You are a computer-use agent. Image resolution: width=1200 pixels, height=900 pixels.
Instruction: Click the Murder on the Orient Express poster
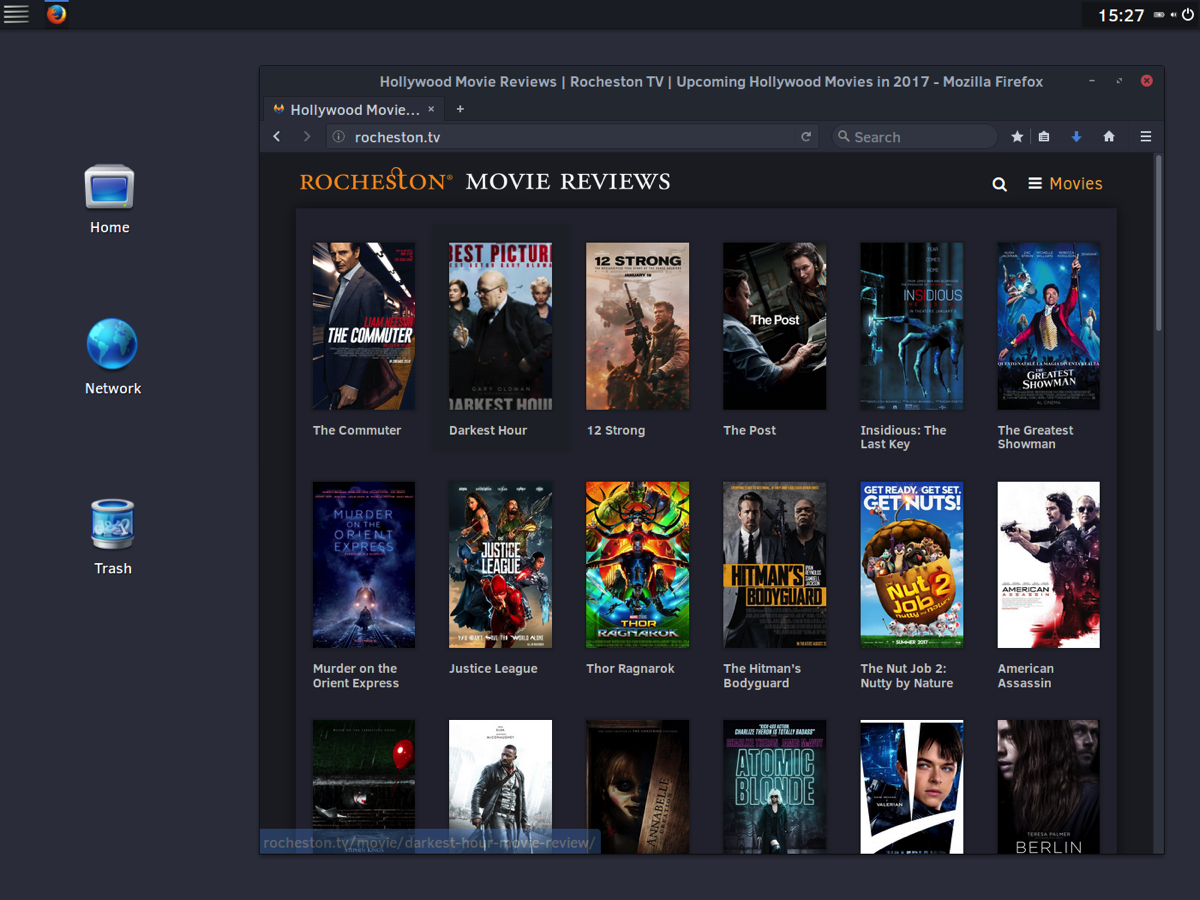click(364, 565)
